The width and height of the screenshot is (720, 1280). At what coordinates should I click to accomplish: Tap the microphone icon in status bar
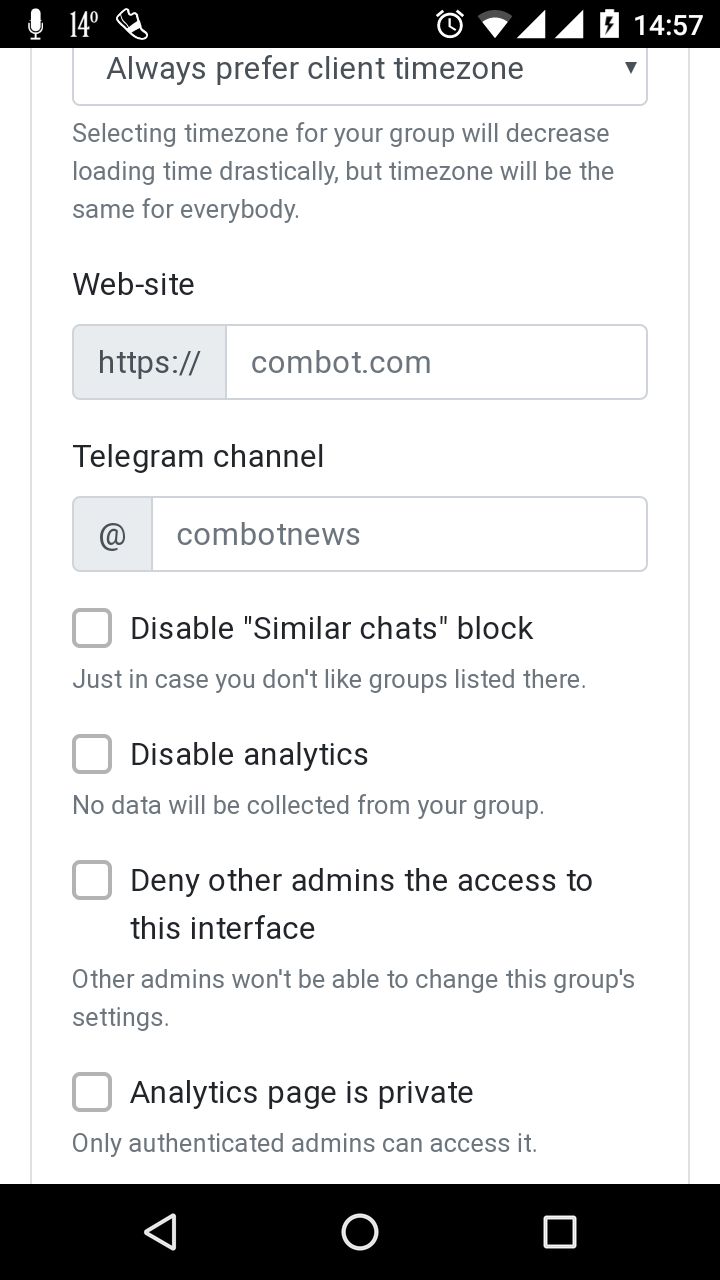coord(36,24)
